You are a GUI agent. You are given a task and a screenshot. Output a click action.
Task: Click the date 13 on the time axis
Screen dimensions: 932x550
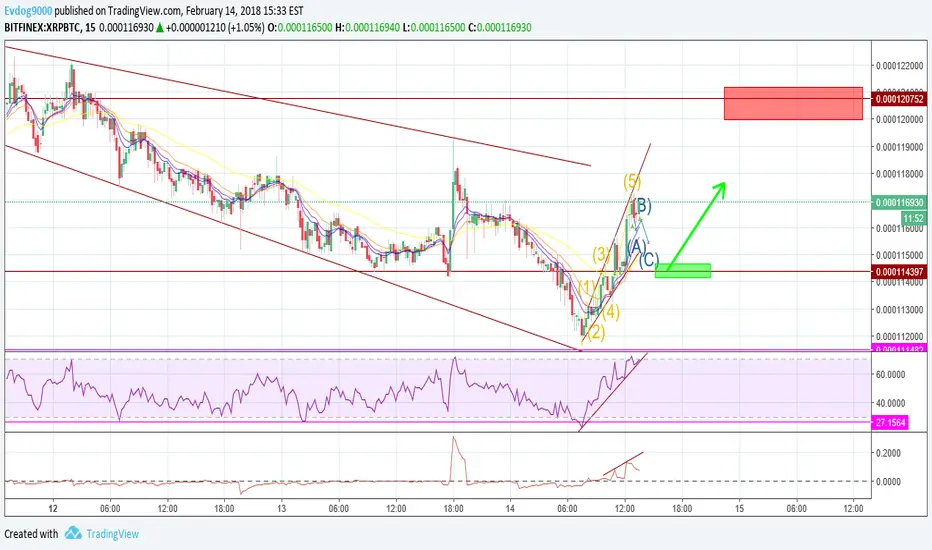coord(281,508)
